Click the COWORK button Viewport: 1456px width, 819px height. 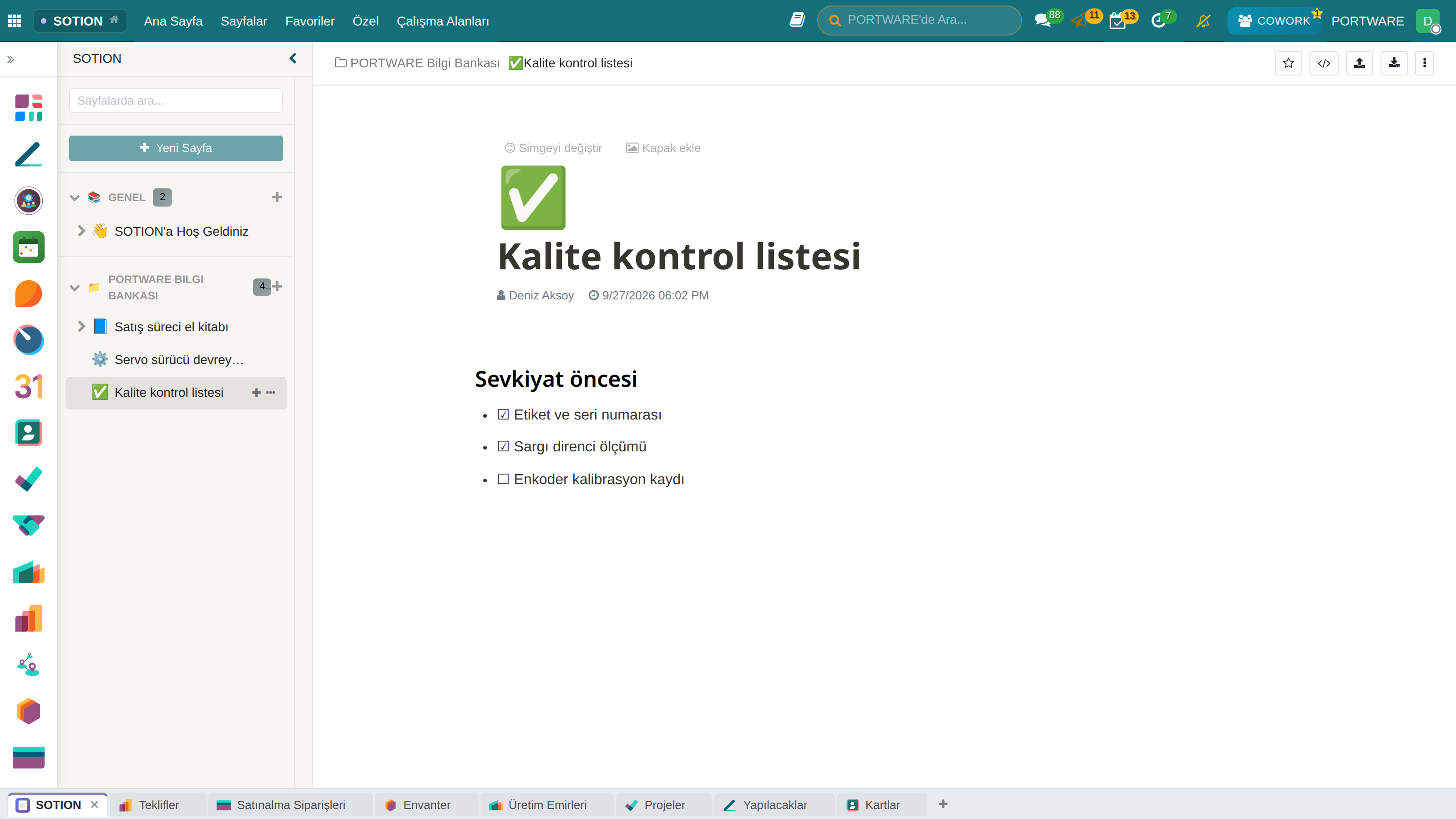pyautogui.click(x=1274, y=21)
